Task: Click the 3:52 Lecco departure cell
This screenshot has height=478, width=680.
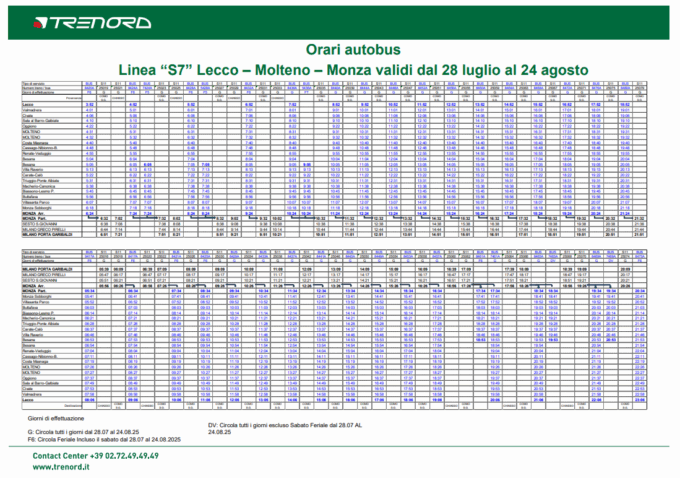Action: coord(89,105)
